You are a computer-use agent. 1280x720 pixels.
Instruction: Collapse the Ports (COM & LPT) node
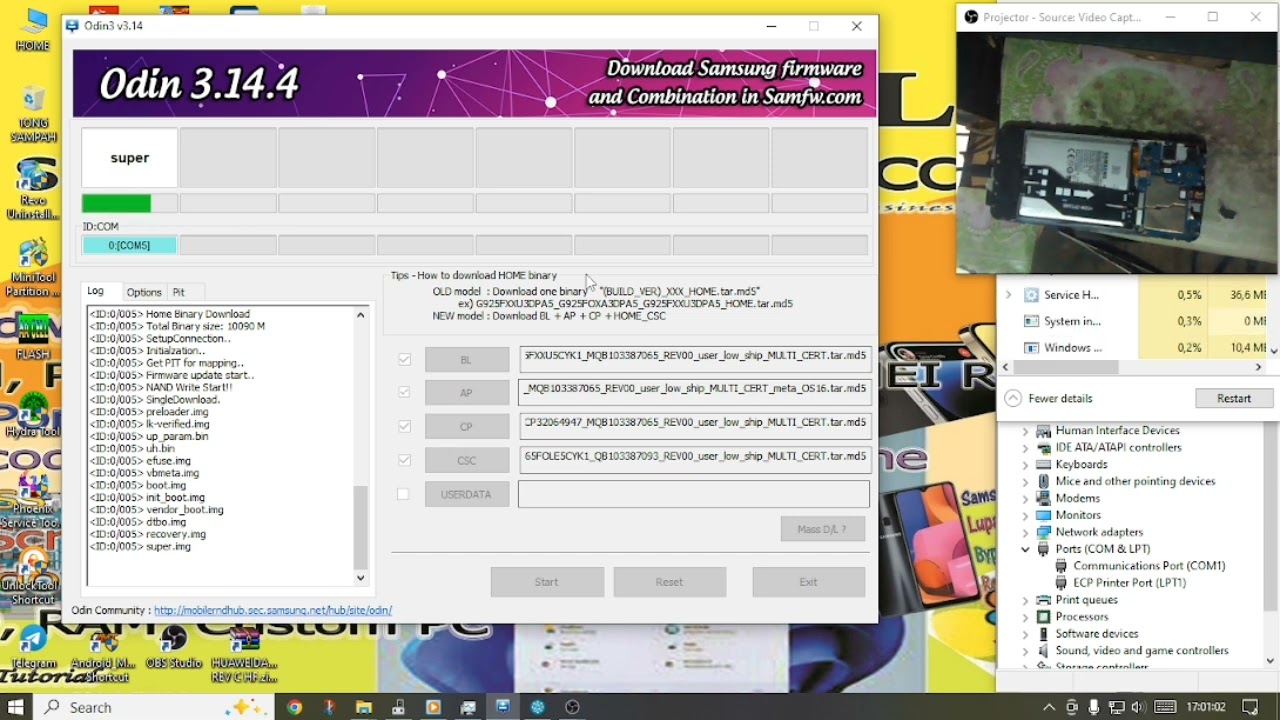(1025, 549)
